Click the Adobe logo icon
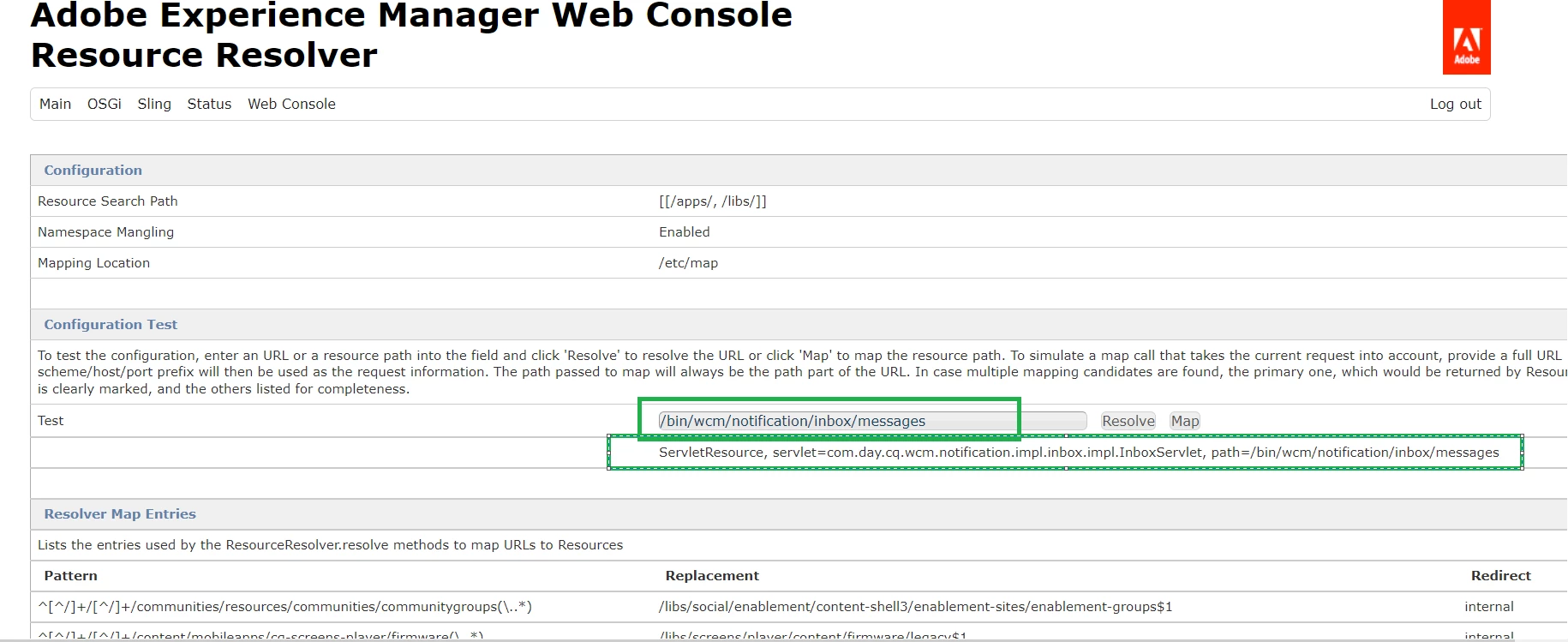This screenshot has width=1568, height=642. (1466, 37)
